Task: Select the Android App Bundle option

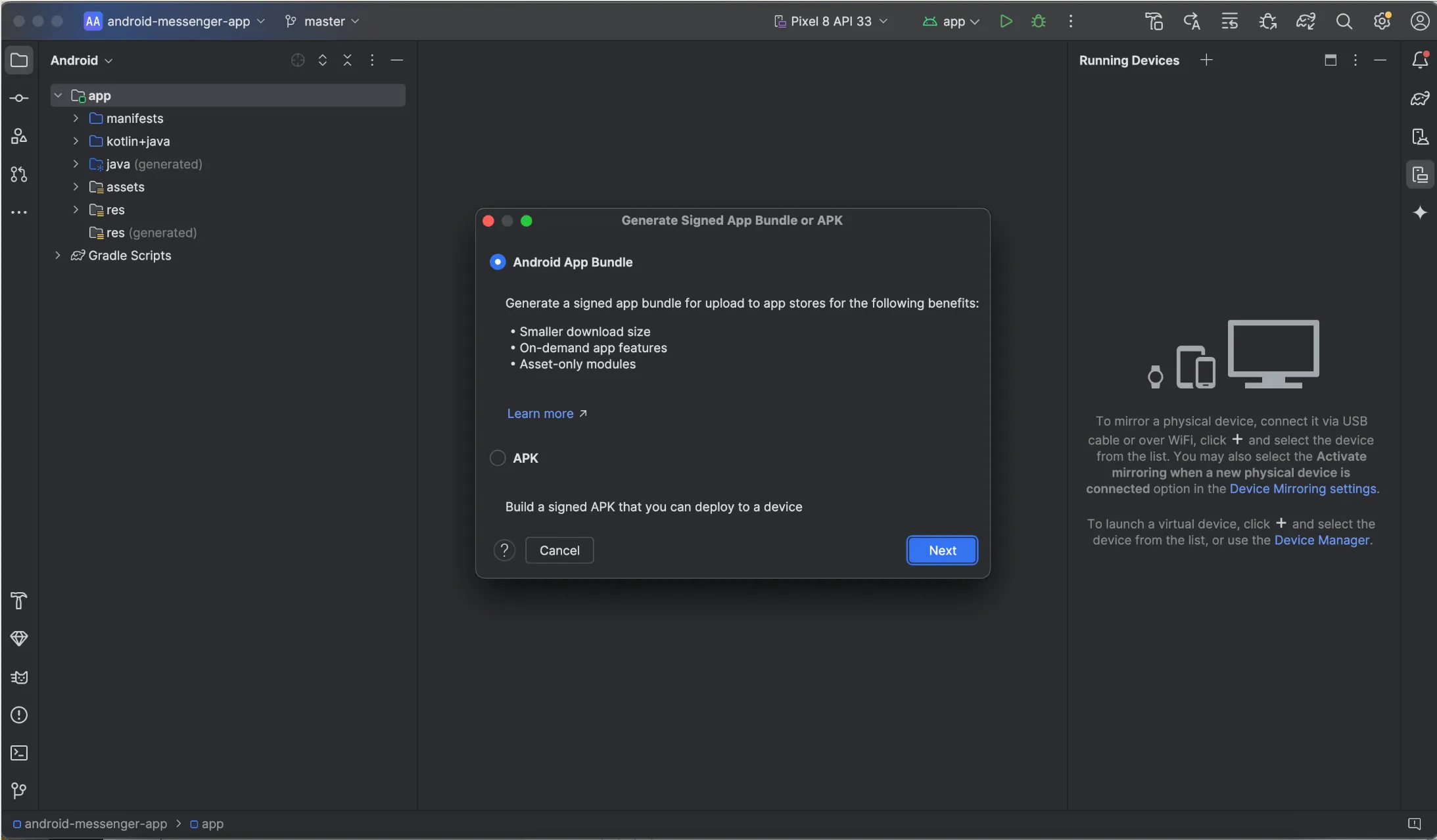Action: click(498, 262)
